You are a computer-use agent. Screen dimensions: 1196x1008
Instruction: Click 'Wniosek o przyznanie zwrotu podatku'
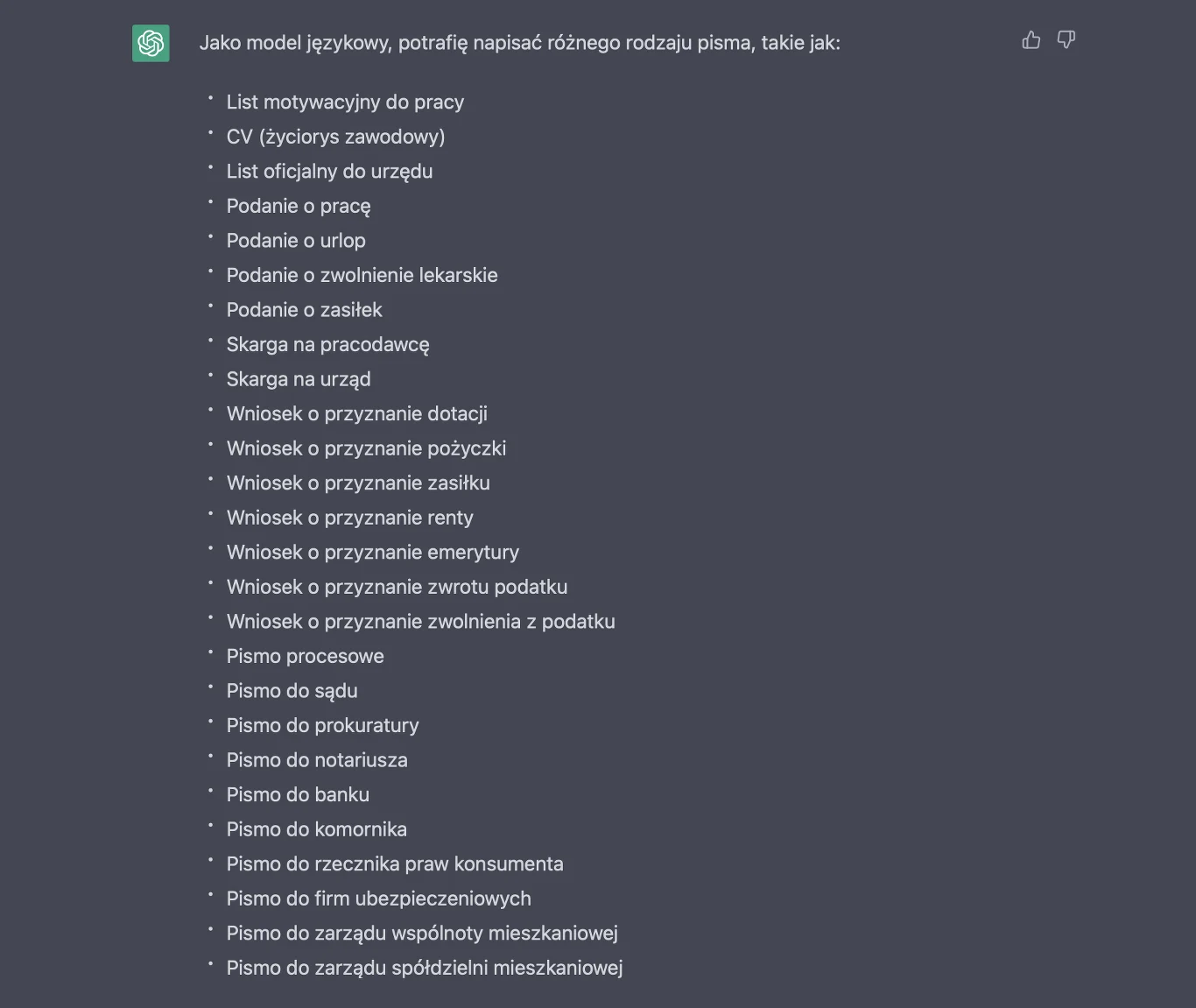[397, 587]
